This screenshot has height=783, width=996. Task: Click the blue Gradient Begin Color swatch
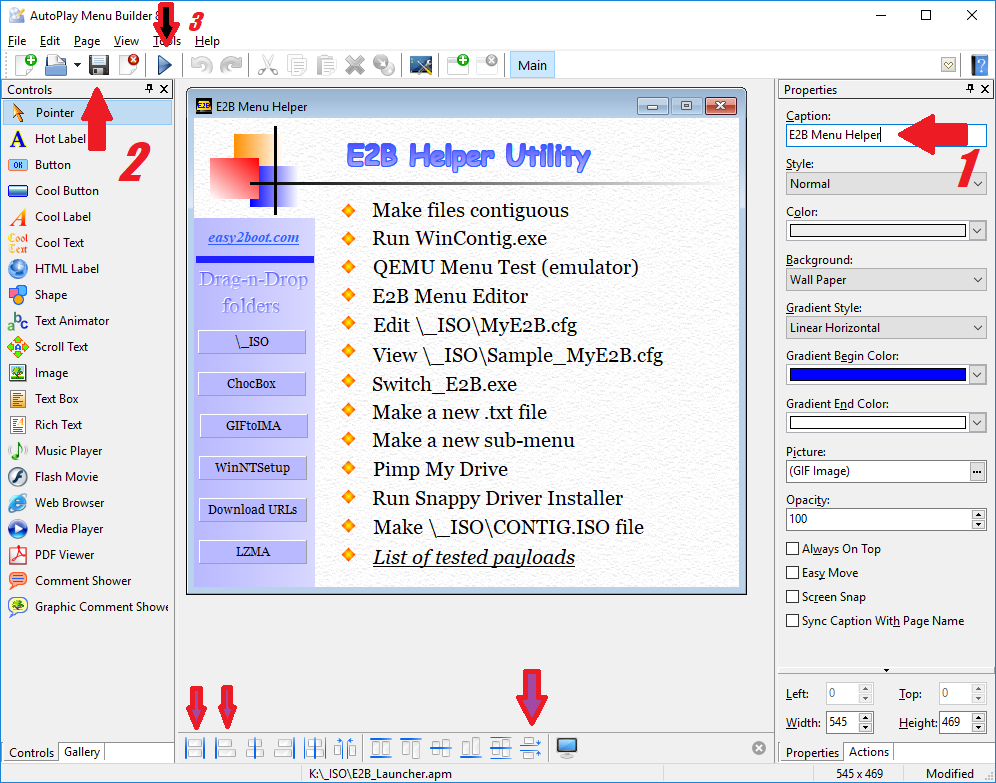point(877,375)
